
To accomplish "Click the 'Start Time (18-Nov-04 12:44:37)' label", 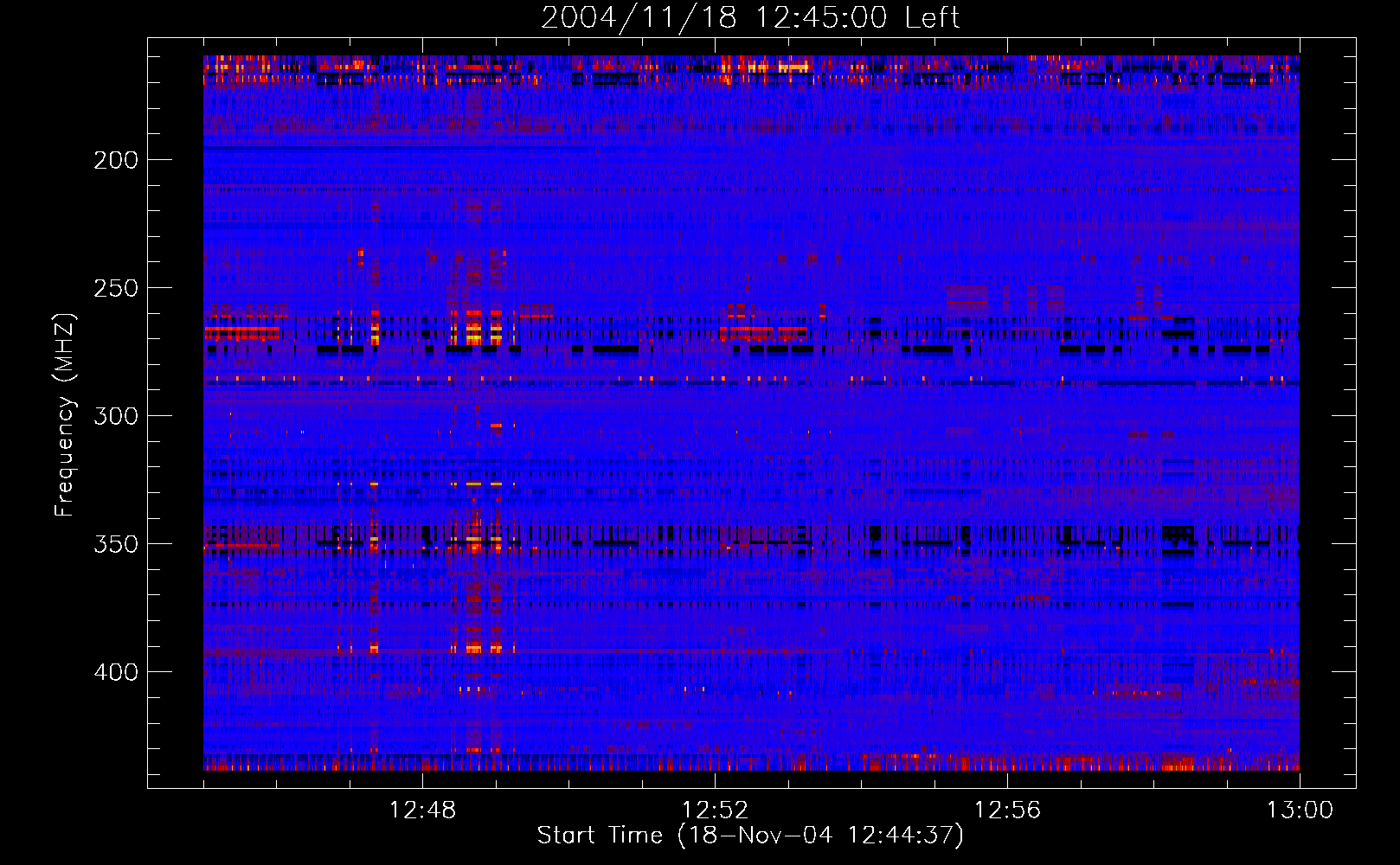I will [x=750, y=836].
